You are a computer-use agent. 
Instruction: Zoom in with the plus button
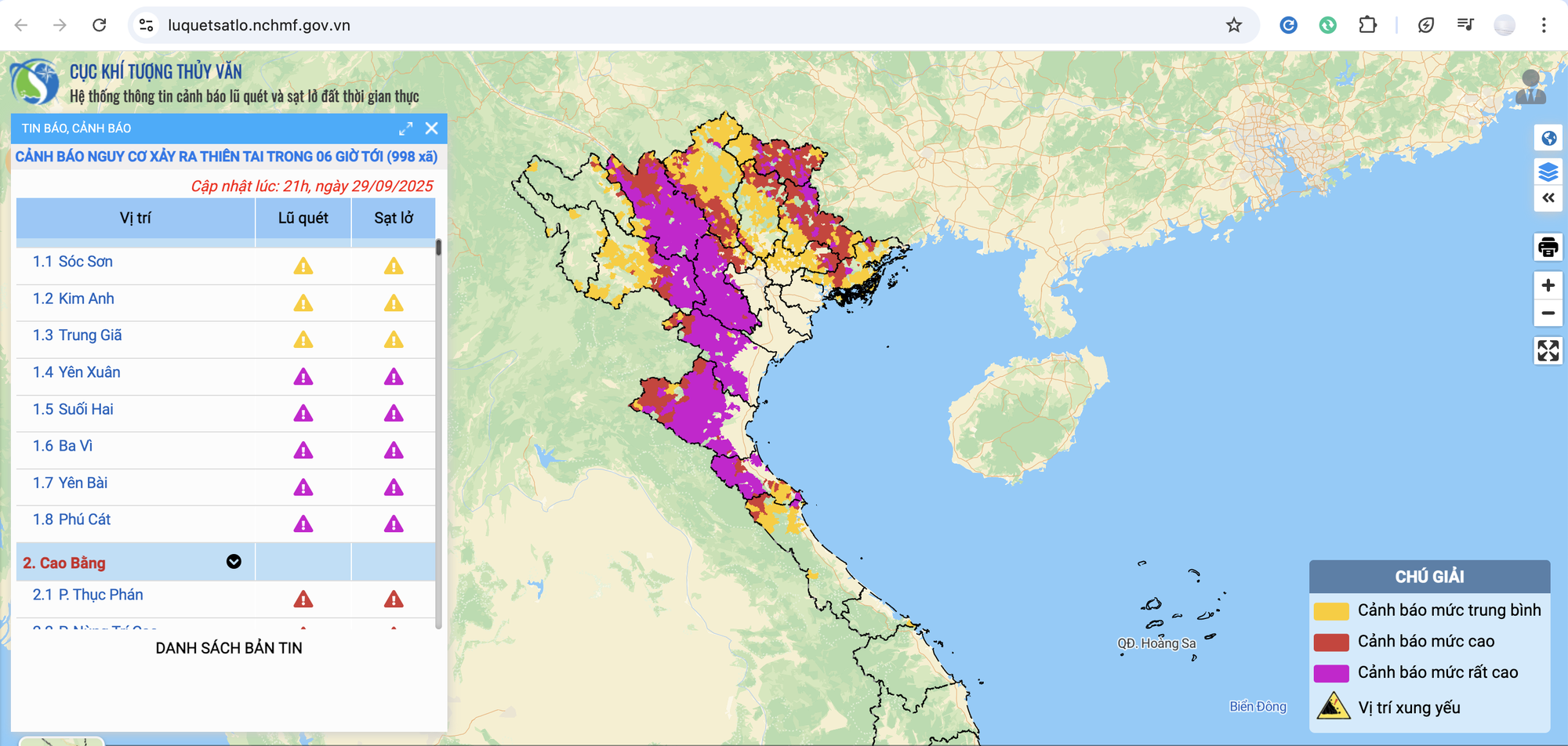(x=1548, y=285)
